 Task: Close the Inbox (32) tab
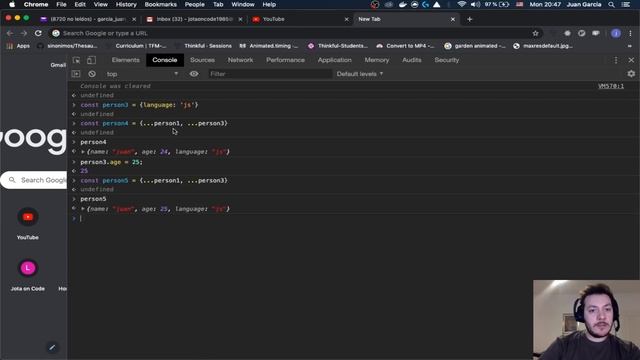240,19
